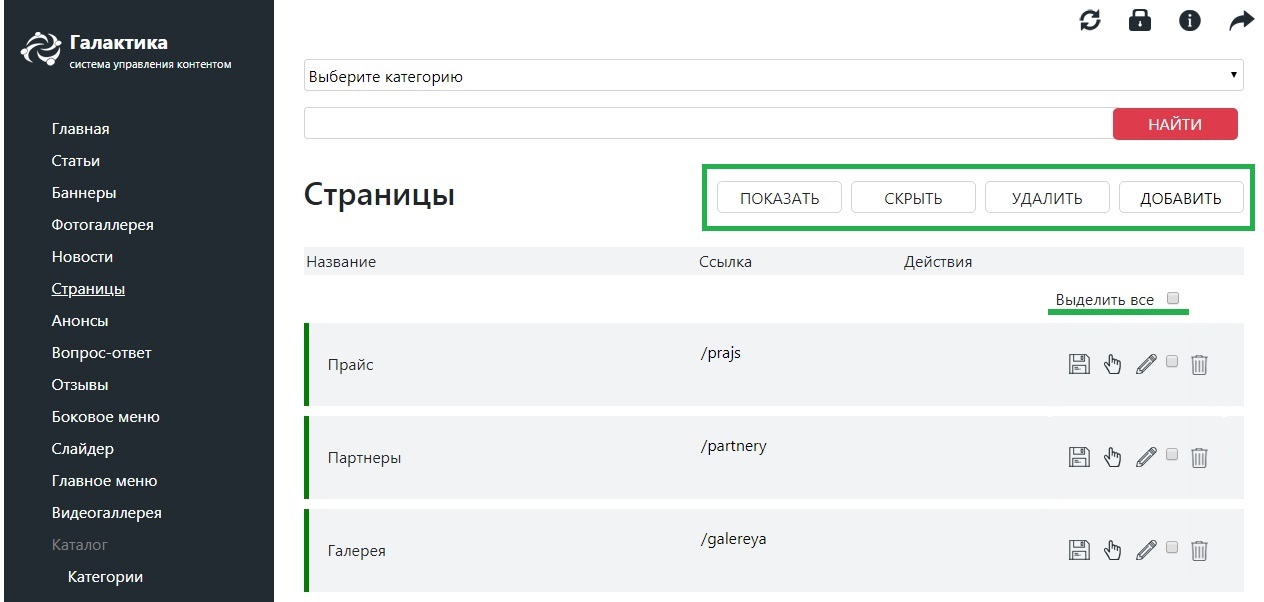
Task: Open the Выберите категорию dropdown
Action: 774,76
